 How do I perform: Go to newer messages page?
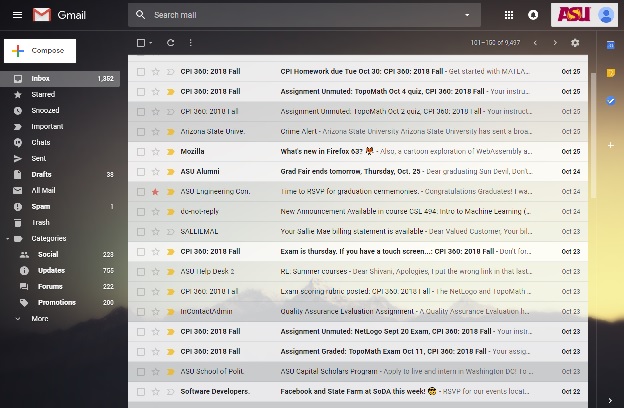click(x=535, y=43)
